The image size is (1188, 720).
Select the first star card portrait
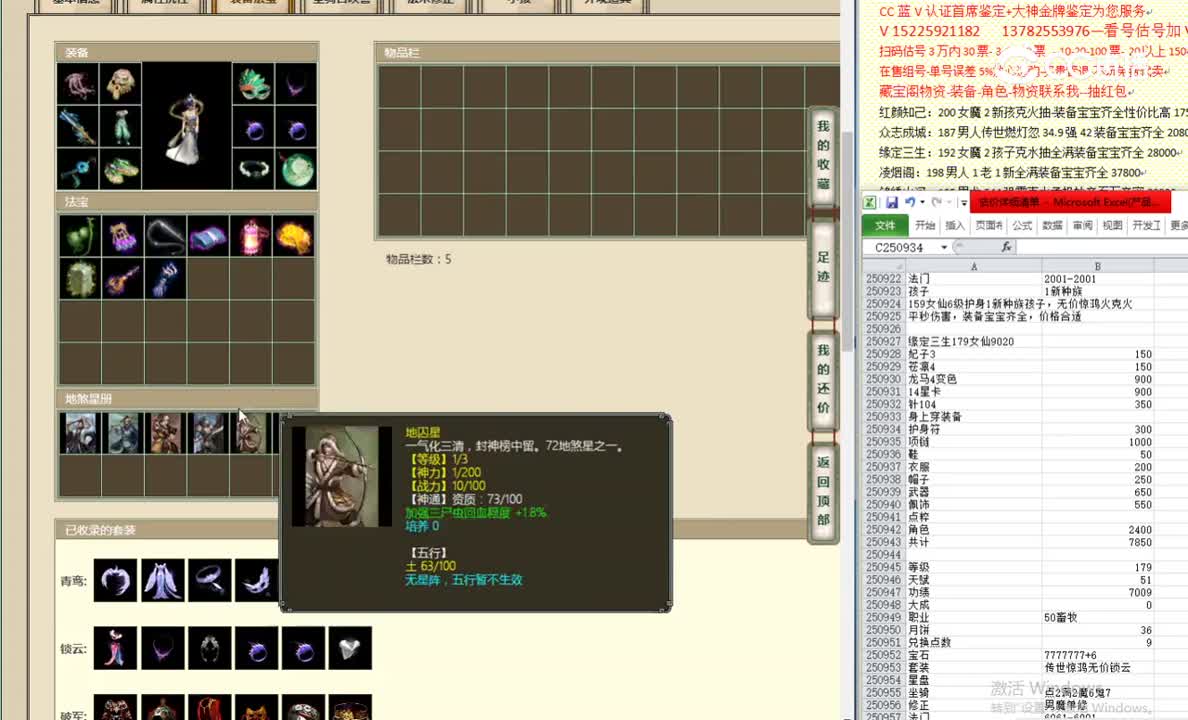(80, 433)
